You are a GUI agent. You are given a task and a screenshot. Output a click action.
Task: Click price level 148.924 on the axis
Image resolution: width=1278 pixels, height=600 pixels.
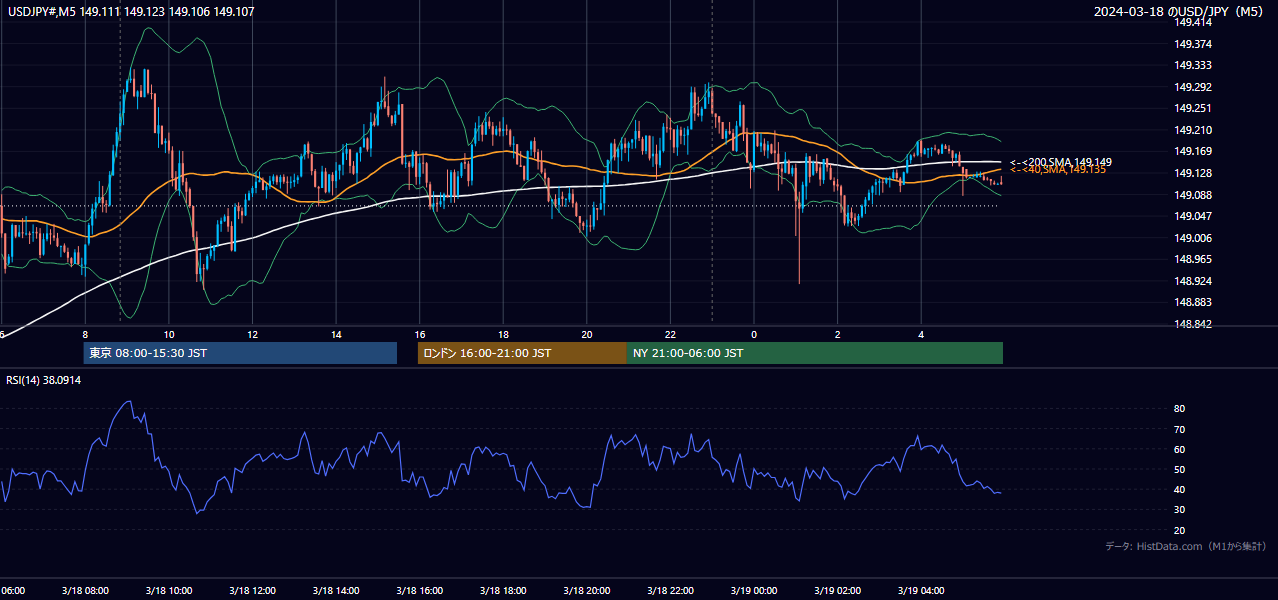point(1194,281)
